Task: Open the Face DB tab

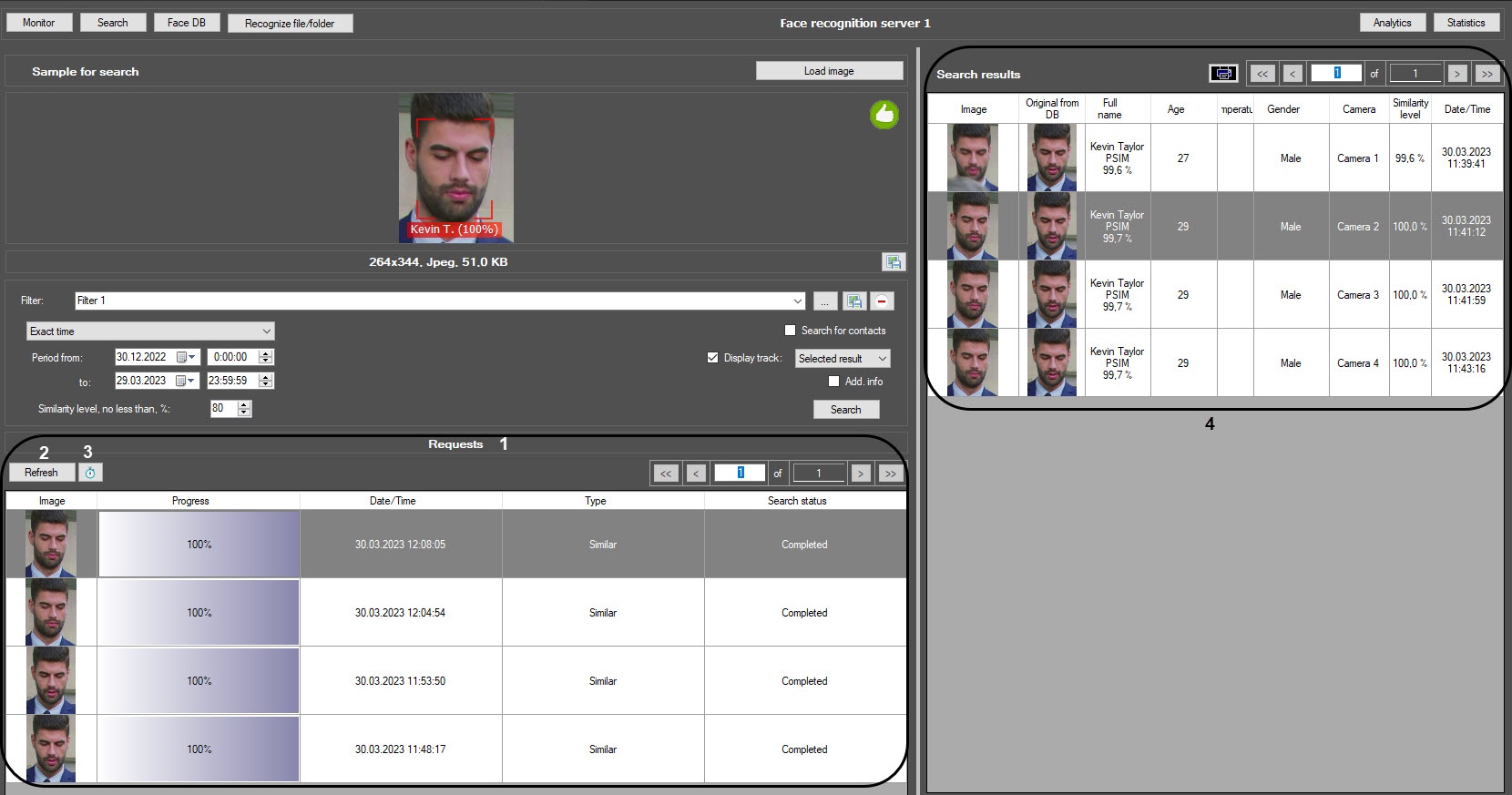Action: click(187, 23)
